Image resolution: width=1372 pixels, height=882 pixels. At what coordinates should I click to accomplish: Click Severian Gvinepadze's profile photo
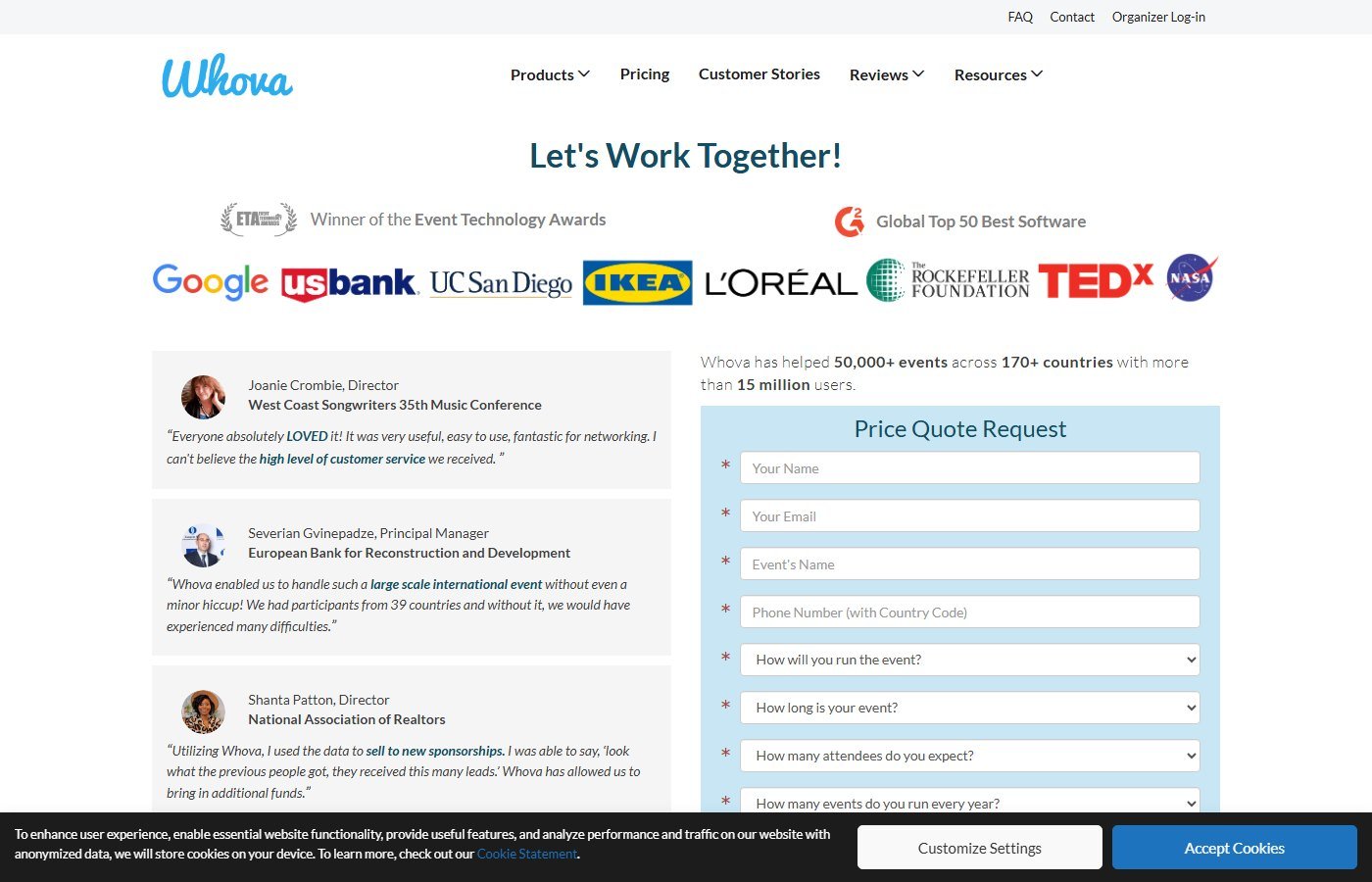pos(203,545)
